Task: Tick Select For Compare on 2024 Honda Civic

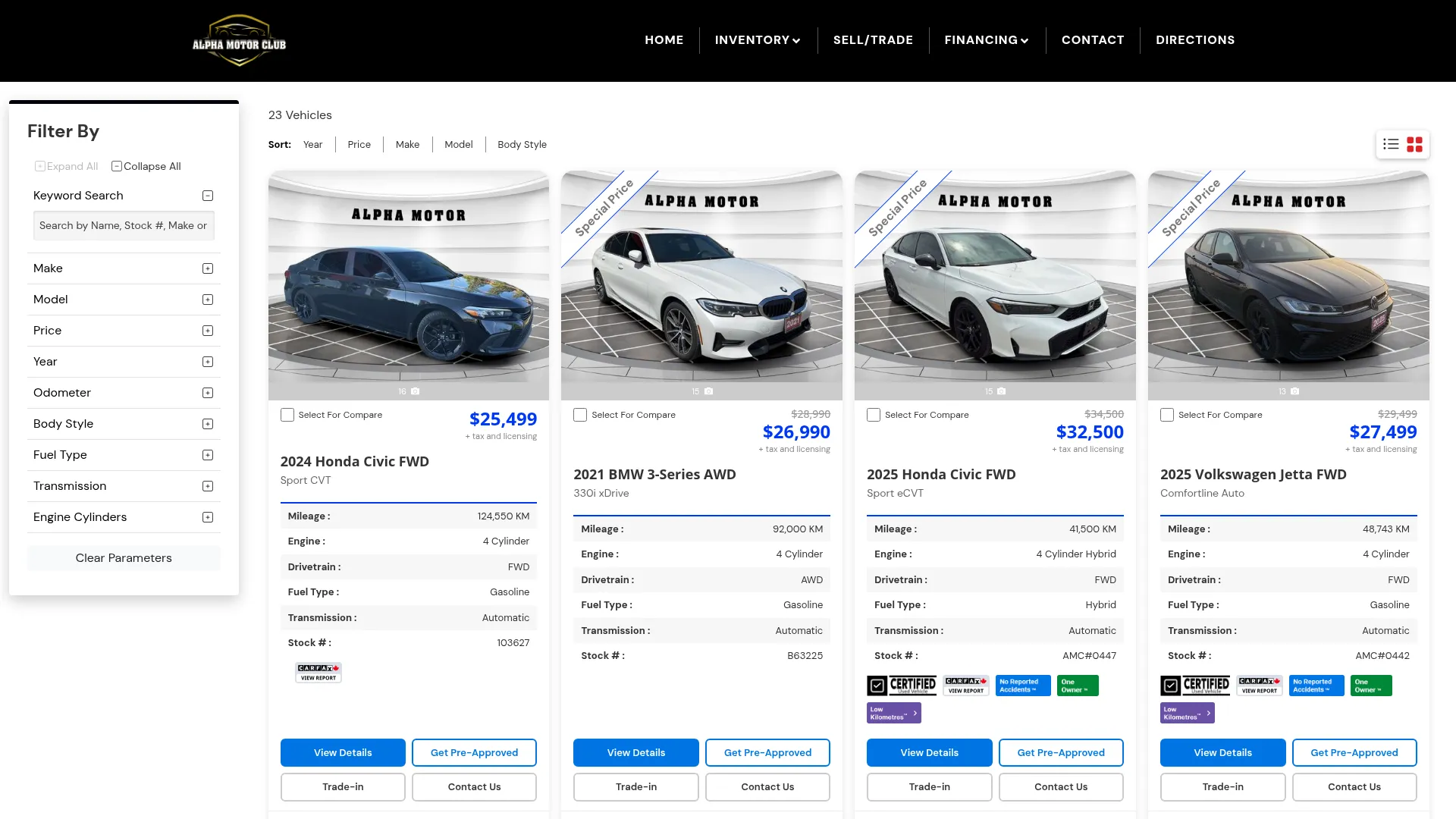Action: pyautogui.click(x=287, y=415)
